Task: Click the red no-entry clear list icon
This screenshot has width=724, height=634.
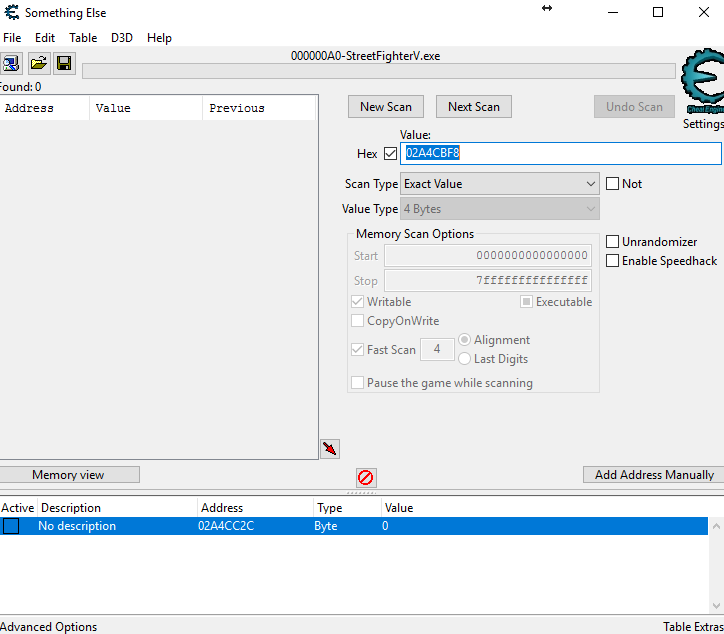Action: tap(366, 478)
